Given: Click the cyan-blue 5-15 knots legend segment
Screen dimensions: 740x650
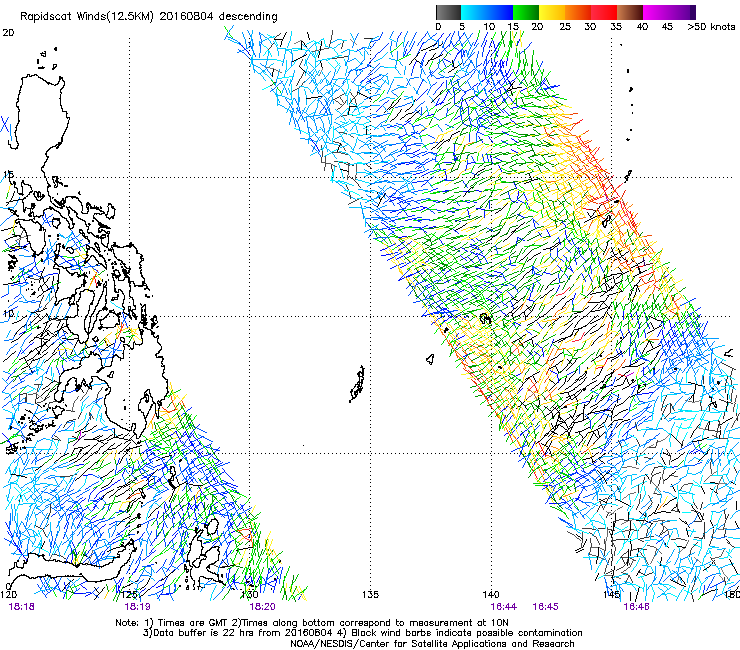Looking at the screenshot, I should 487,12.
